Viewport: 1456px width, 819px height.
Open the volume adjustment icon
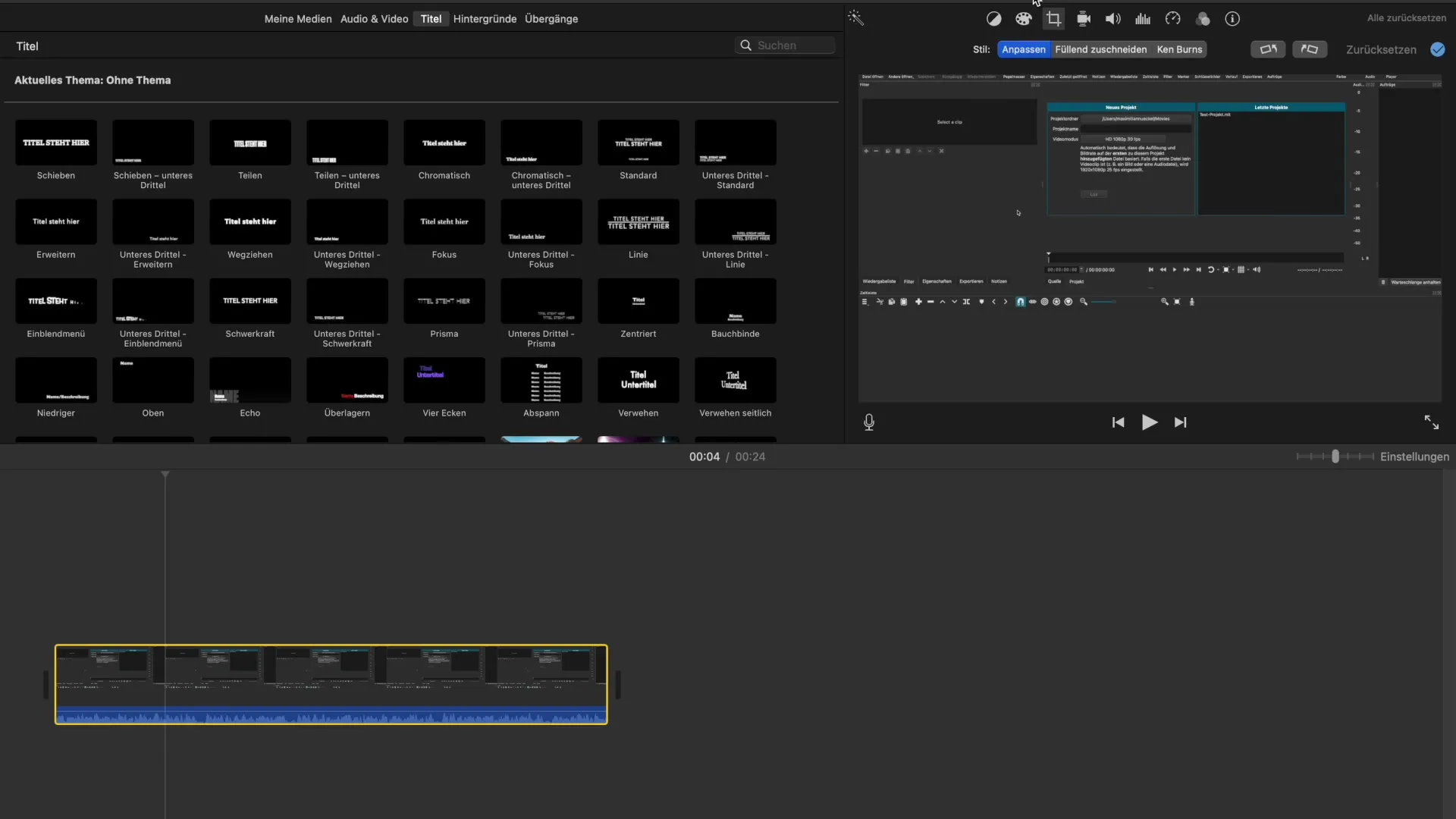click(x=1113, y=19)
